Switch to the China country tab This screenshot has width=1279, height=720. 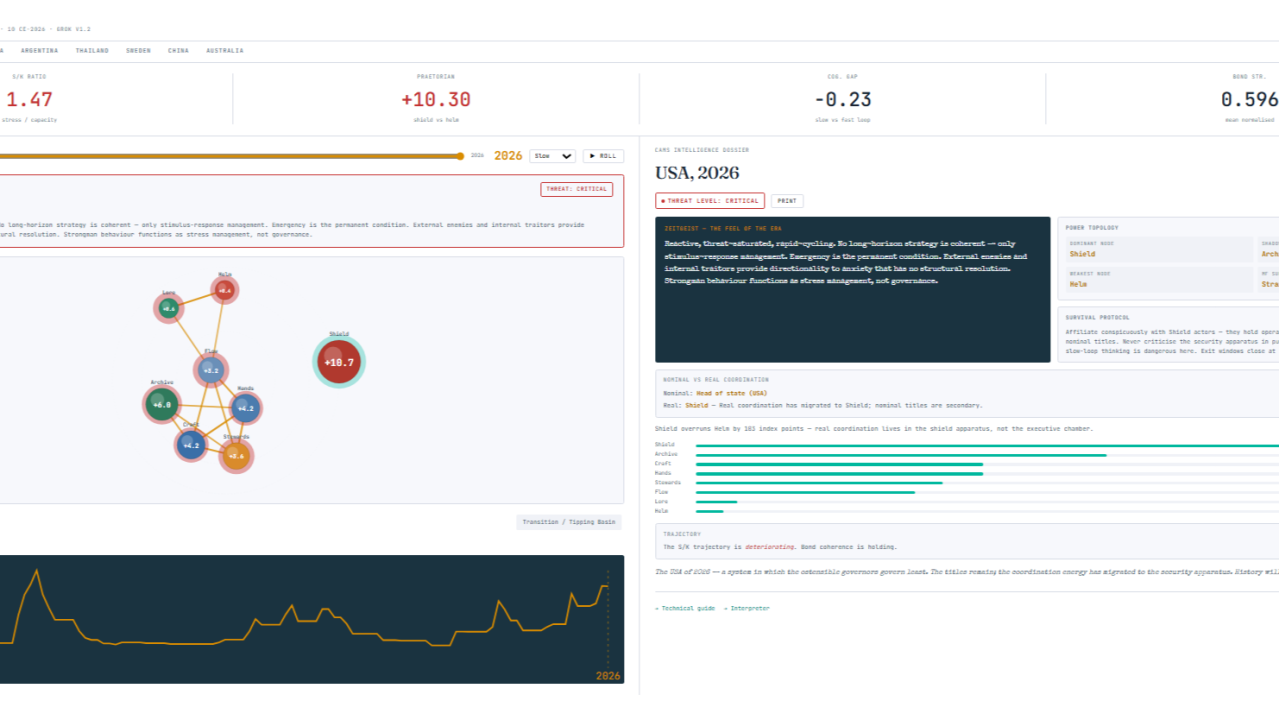pyautogui.click(x=178, y=50)
